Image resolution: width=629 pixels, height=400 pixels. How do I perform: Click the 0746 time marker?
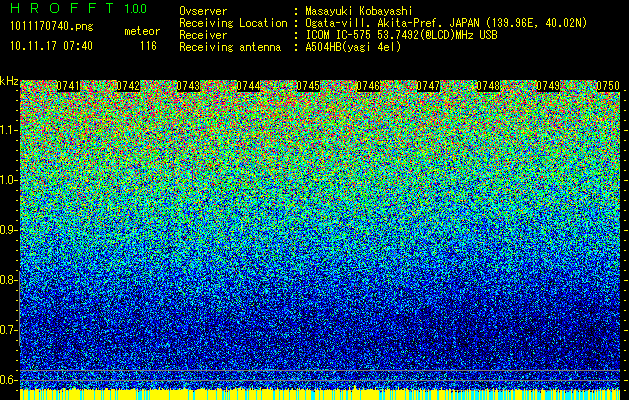(368, 86)
